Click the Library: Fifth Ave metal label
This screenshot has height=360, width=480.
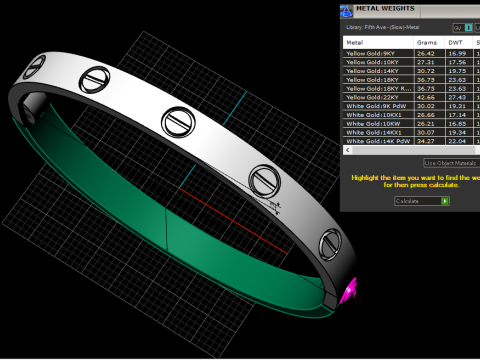pyautogui.click(x=382, y=27)
